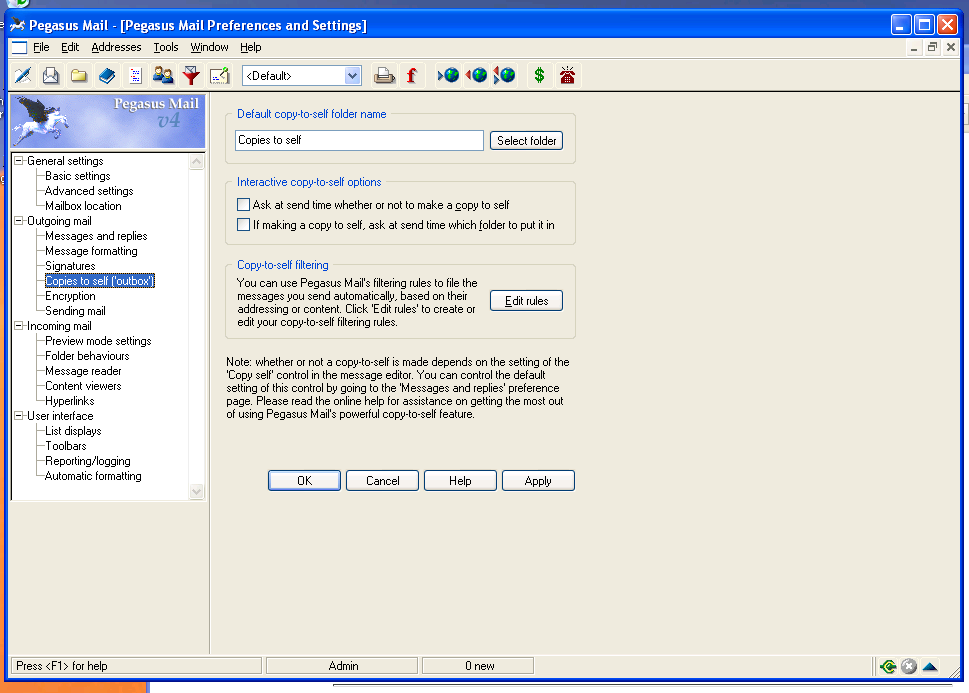Select Basic settings in the tree
This screenshot has width=969, height=693.
(78, 176)
